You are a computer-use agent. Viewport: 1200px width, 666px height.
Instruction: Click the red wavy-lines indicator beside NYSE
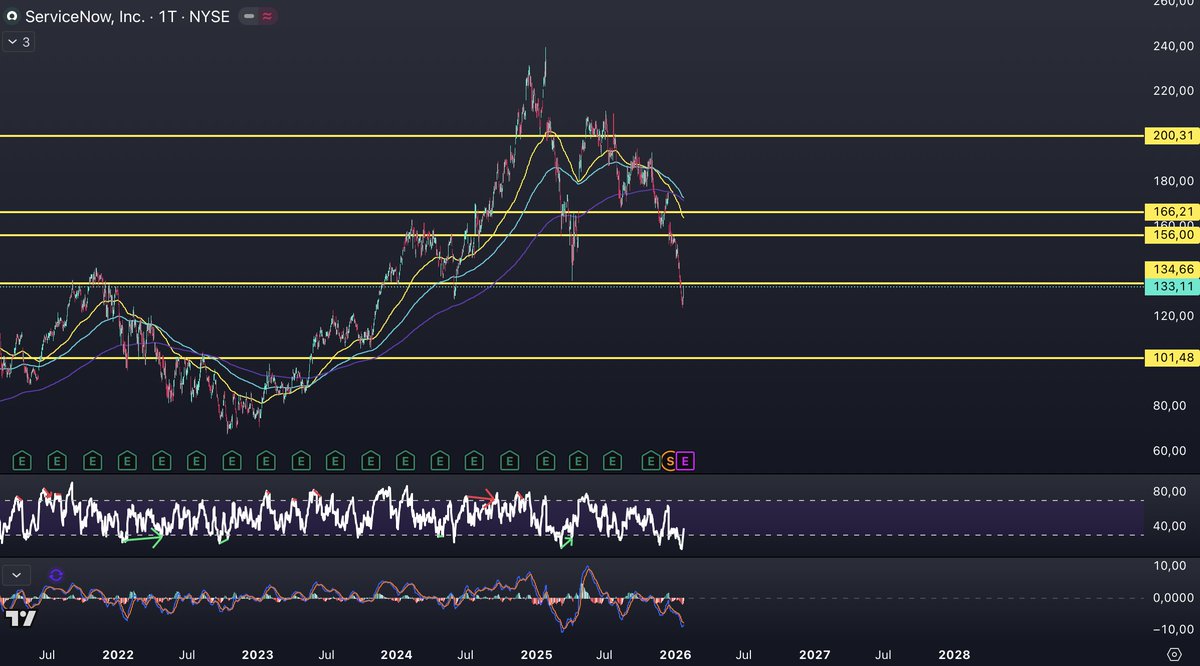(x=268, y=16)
